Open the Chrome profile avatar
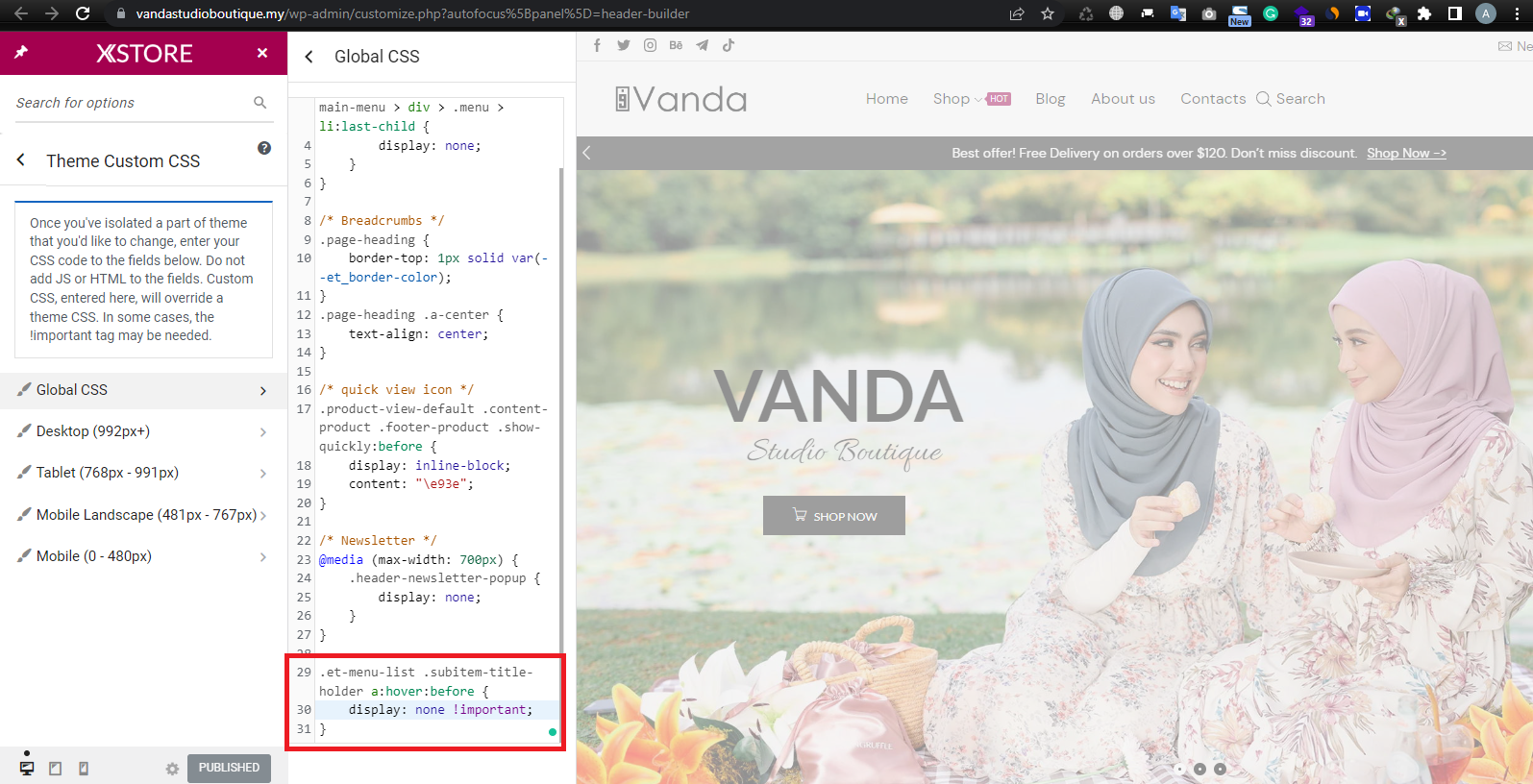Viewport: 1533px width, 784px height. tap(1486, 13)
